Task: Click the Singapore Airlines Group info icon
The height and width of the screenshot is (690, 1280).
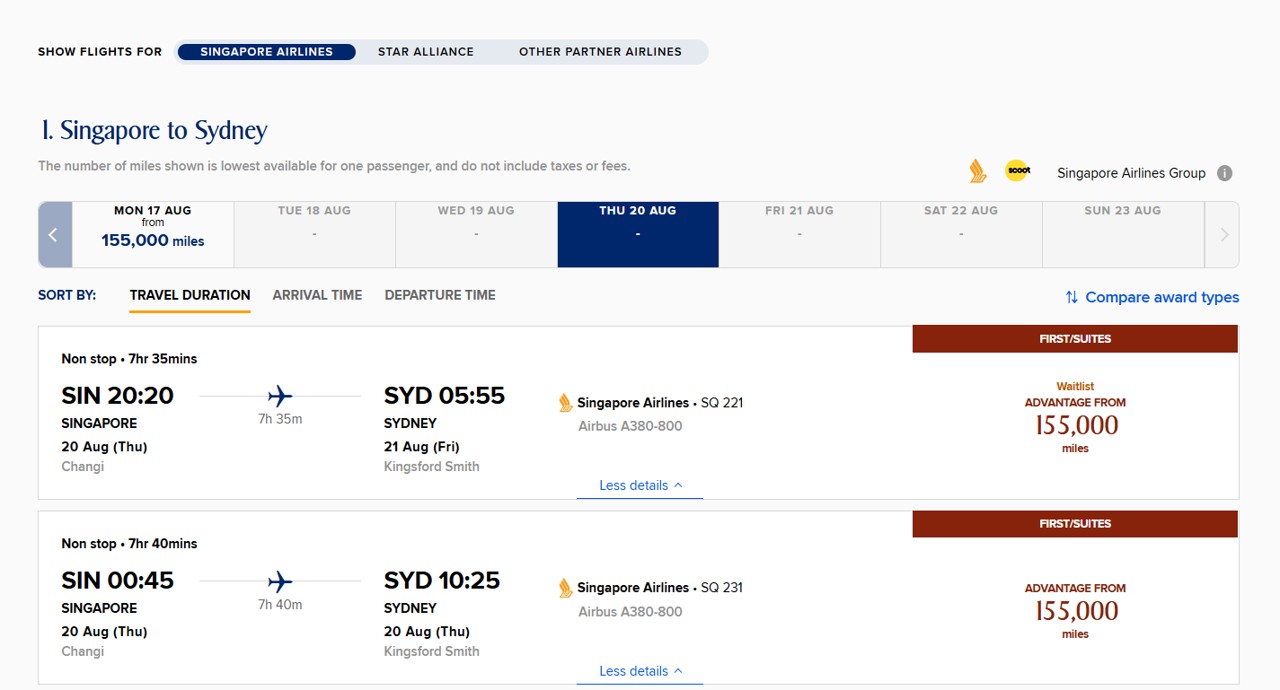Action: 1225,173
